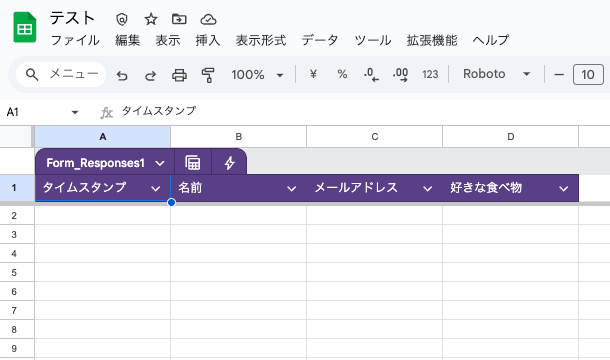Increase decimal places button
The width and height of the screenshot is (610, 360).
400,74
